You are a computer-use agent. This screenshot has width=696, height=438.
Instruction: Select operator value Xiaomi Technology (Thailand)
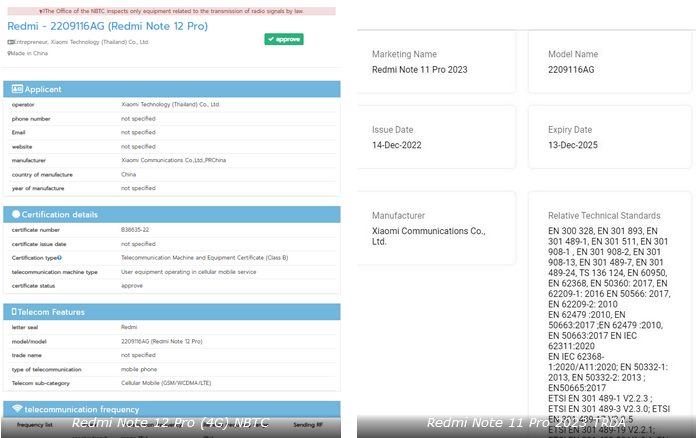point(170,104)
